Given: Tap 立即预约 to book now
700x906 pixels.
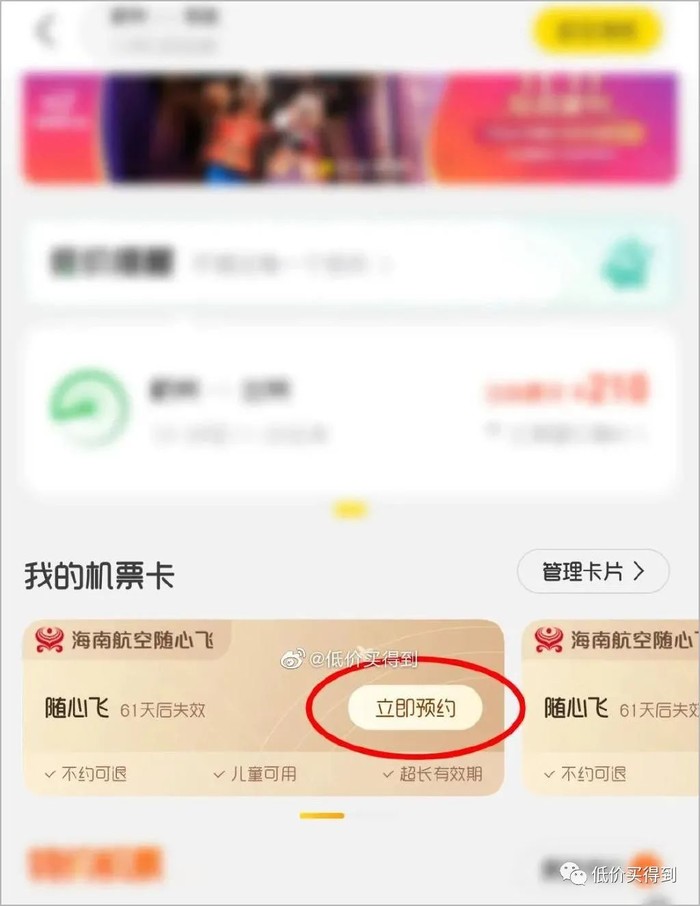Looking at the screenshot, I should (x=415, y=708).
